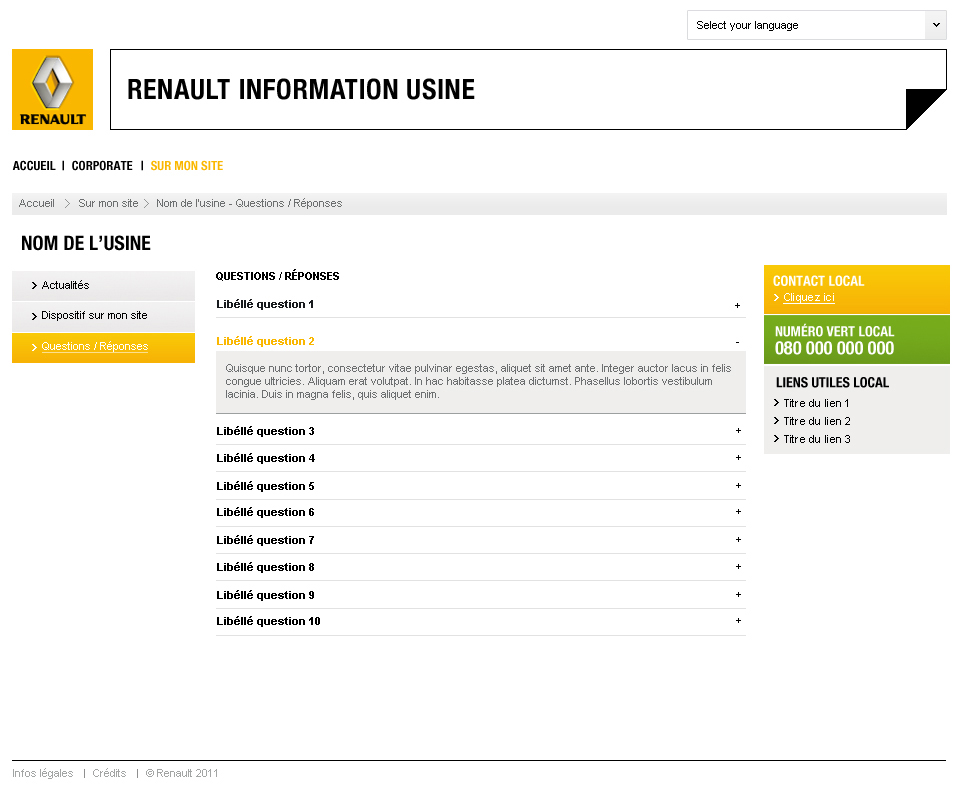Click the Cliquez ici contact link
The image size is (960, 797).
(x=809, y=297)
